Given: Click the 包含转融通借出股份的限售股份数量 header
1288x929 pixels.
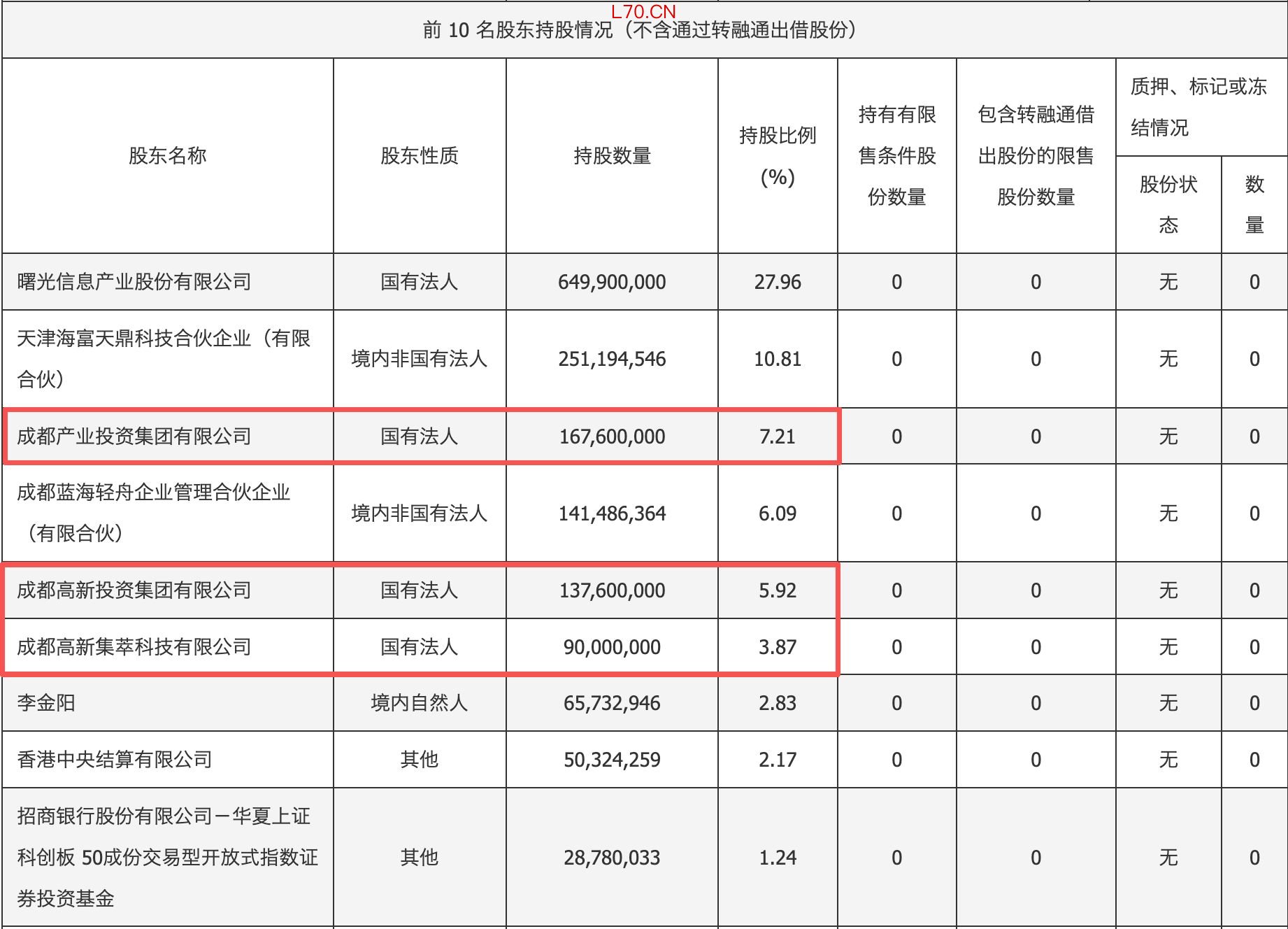Looking at the screenshot, I should pos(1036,155).
